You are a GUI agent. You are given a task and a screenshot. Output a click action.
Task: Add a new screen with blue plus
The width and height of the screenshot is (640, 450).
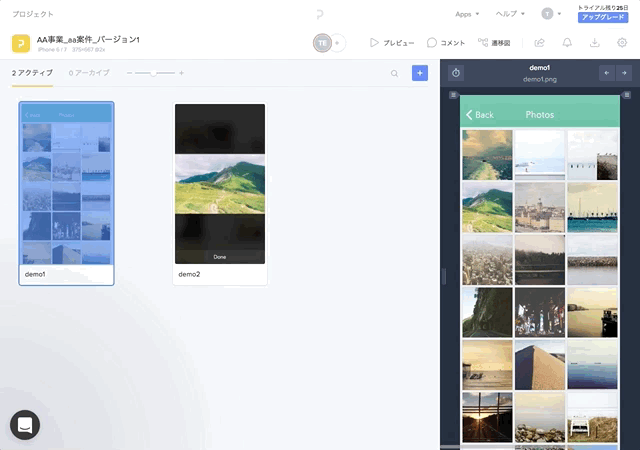pos(420,73)
